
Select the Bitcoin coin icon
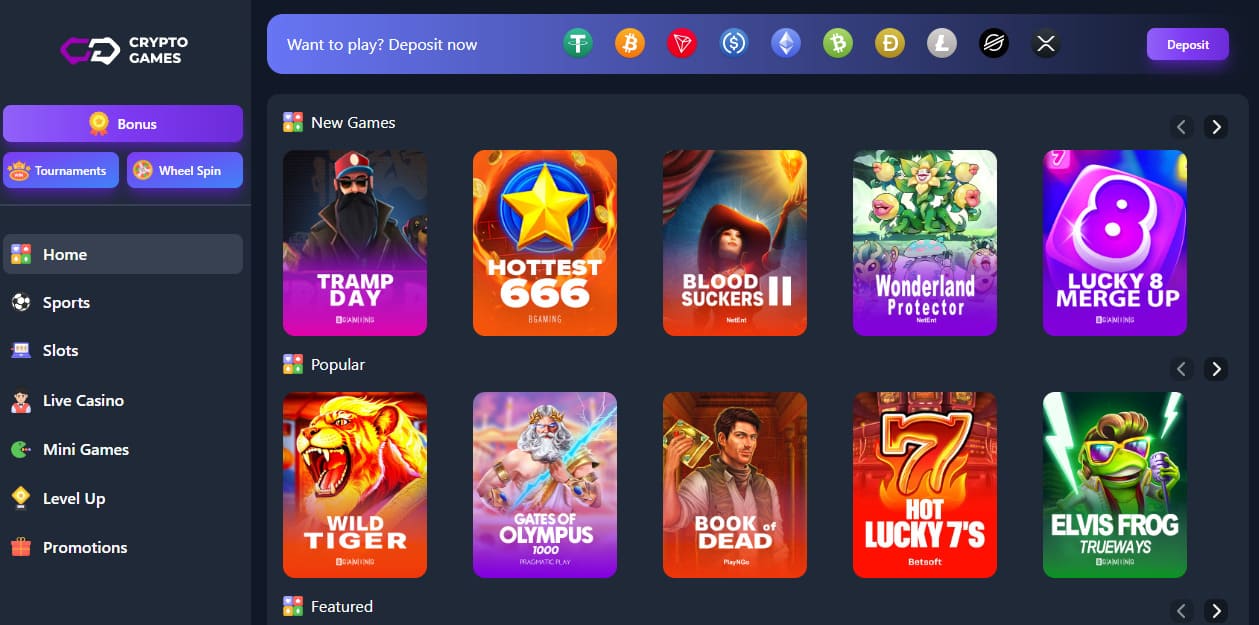[629, 43]
